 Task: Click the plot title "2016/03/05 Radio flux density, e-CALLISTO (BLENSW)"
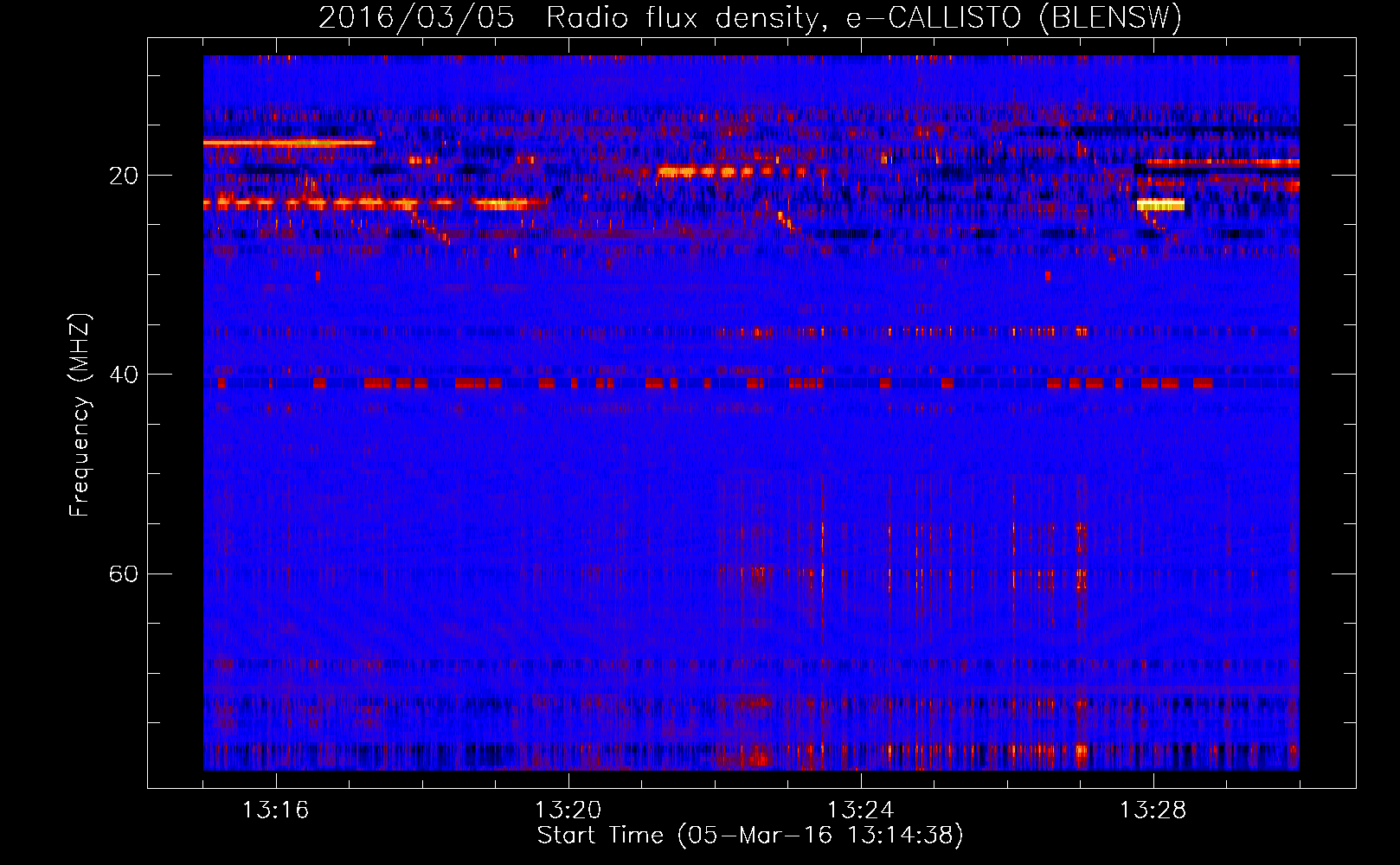click(750, 18)
